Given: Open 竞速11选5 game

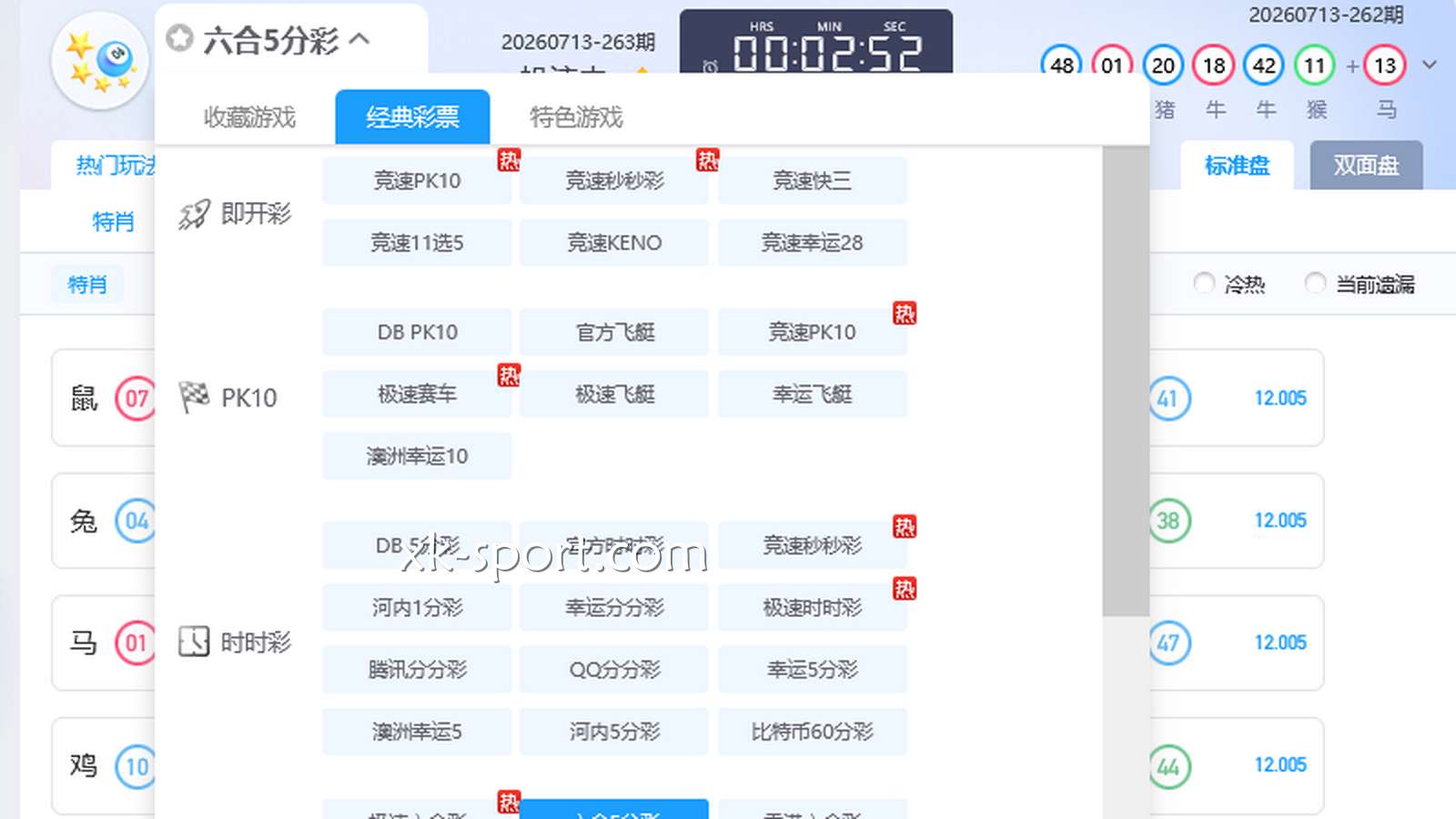Looking at the screenshot, I should pyautogui.click(x=417, y=242).
